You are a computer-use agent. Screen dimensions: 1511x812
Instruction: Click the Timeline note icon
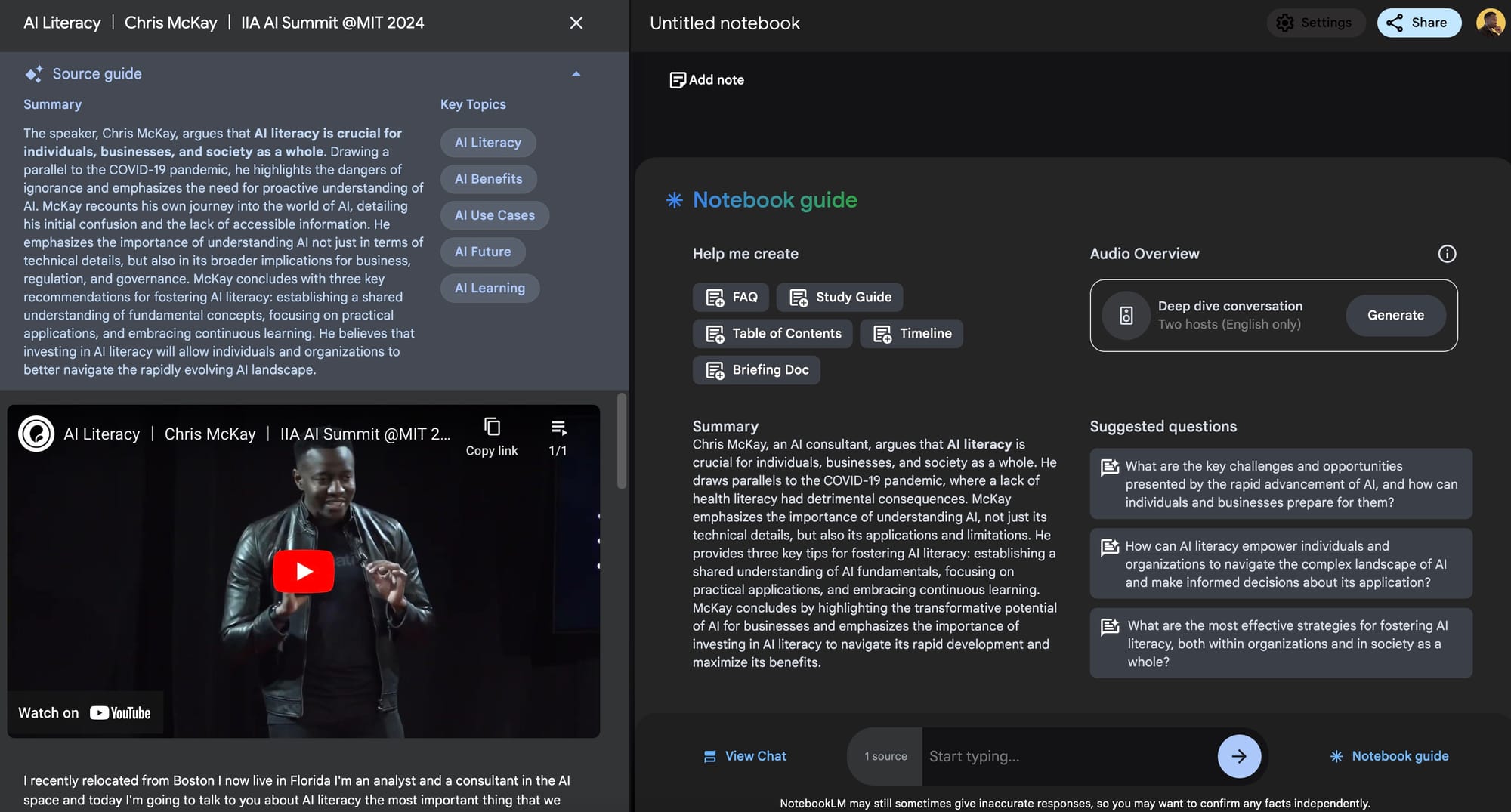(x=882, y=334)
